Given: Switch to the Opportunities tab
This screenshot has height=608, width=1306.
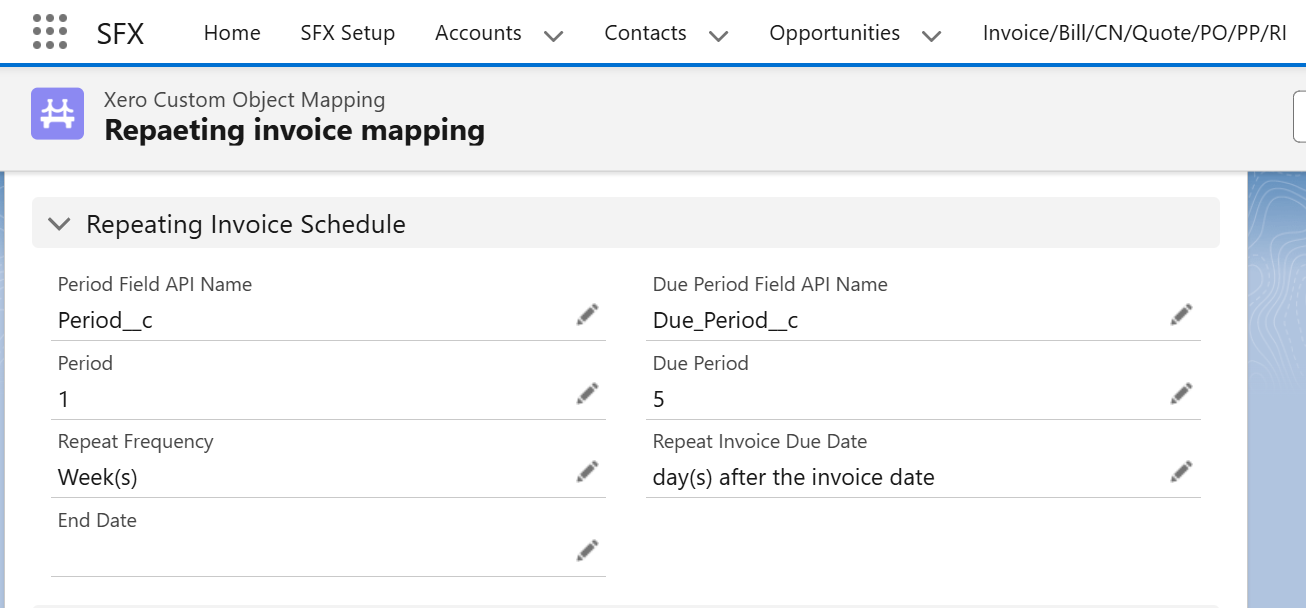Looking at the screenshot, I should (x=834, y=33).
